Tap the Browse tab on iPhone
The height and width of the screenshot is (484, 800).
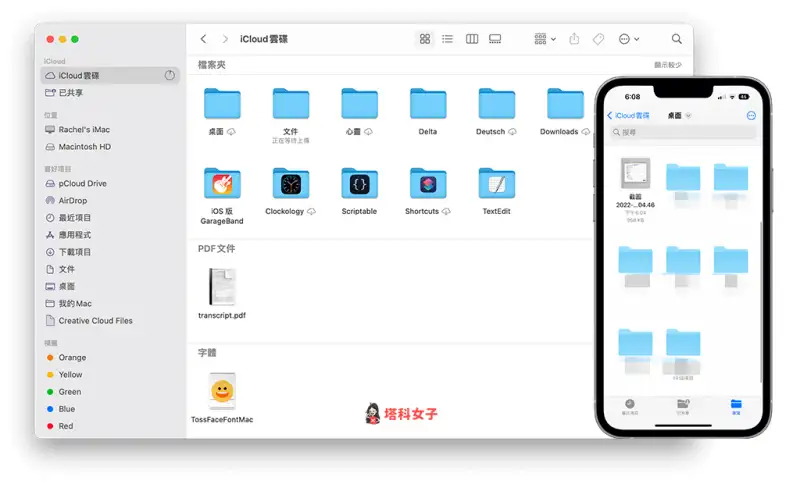pos(736,406)
